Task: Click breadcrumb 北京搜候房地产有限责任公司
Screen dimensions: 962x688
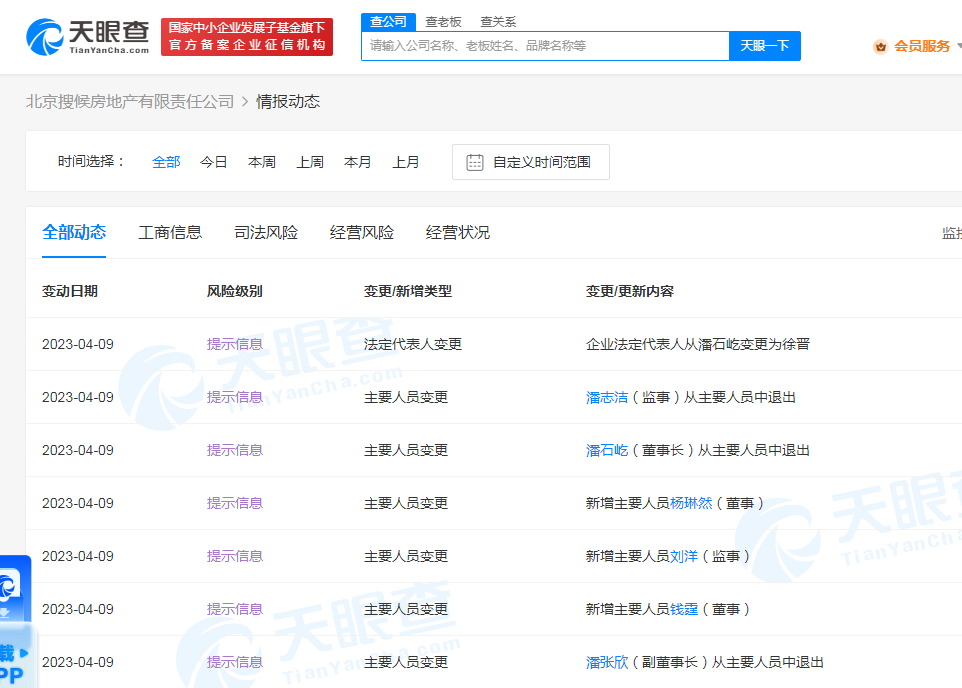Action: 130,101
